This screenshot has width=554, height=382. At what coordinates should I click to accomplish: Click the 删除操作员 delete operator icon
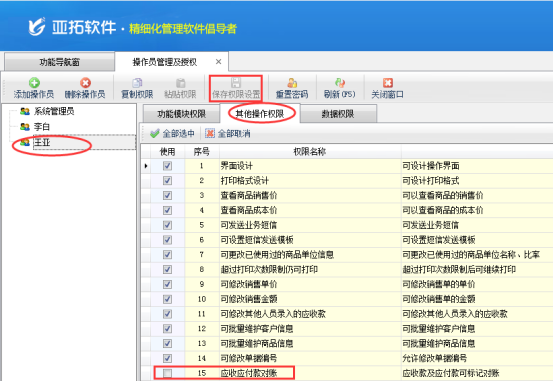pyautogui.click(x=85, y=83)
